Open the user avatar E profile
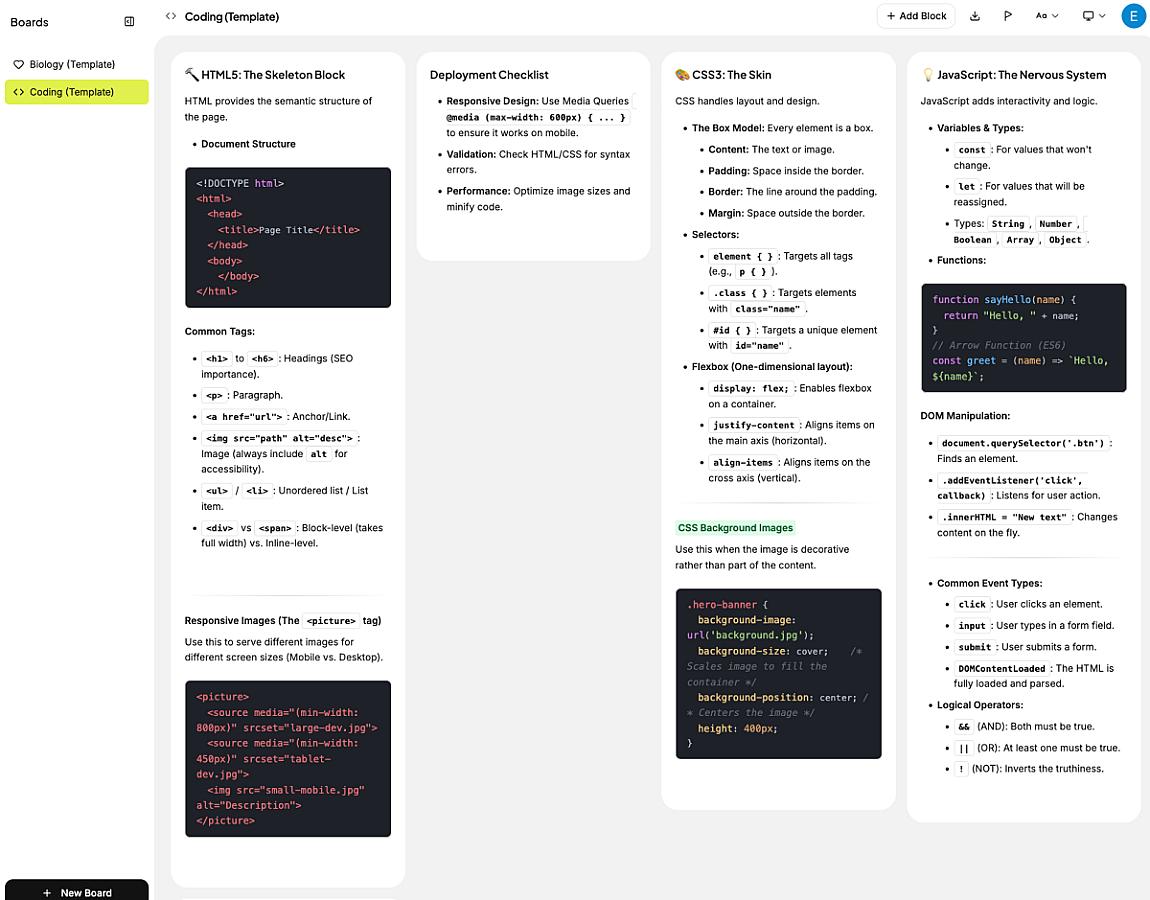The height and width of the screenshot is (900, 1150). pyautogui.click(x=1134, y=16)
